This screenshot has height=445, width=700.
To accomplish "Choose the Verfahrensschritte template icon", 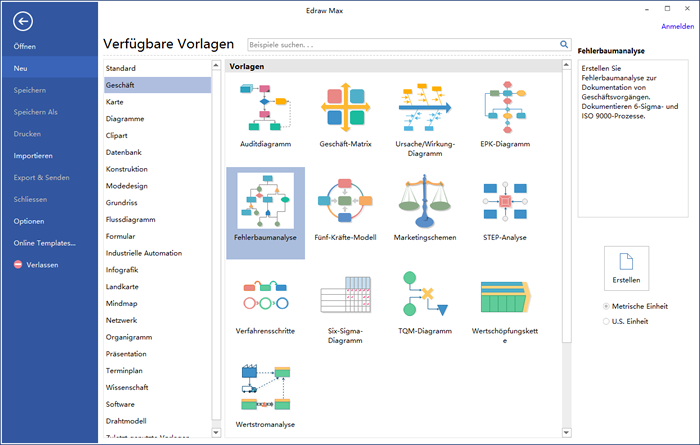I will tap(265, 295).
